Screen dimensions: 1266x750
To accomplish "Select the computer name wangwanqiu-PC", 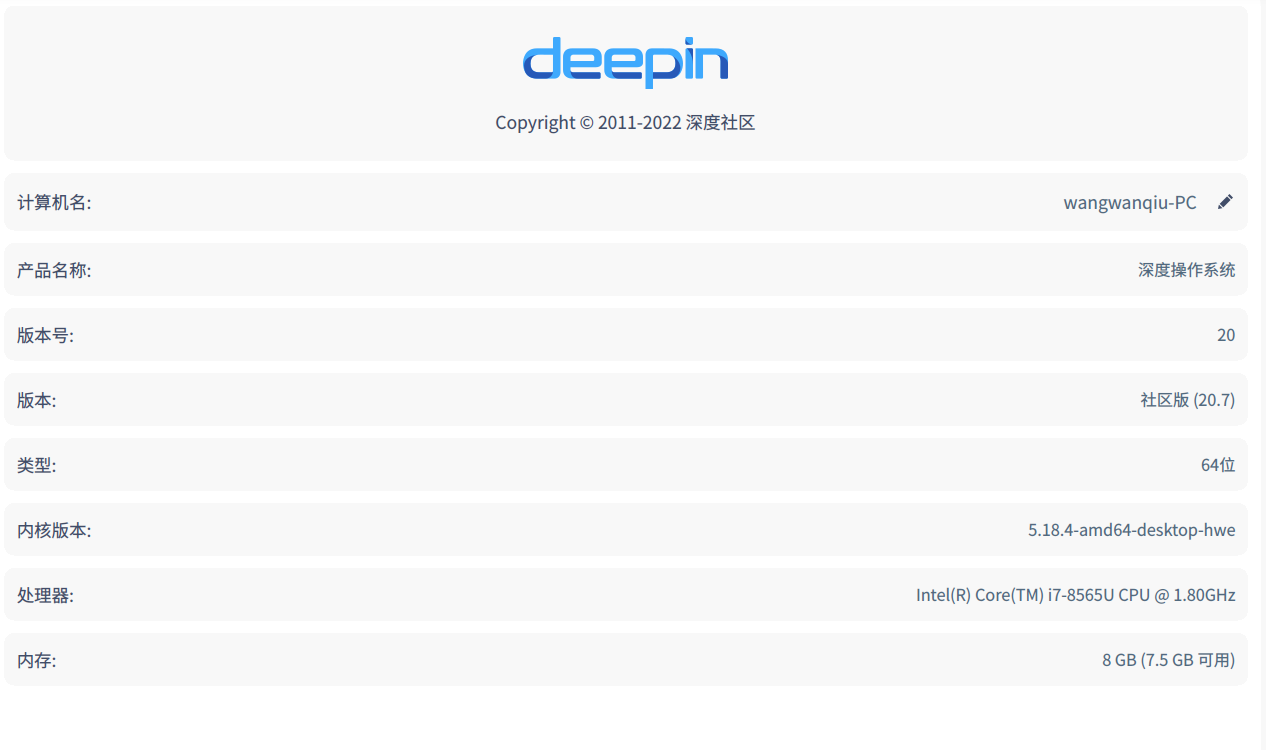I will (x=1130, y=203).
